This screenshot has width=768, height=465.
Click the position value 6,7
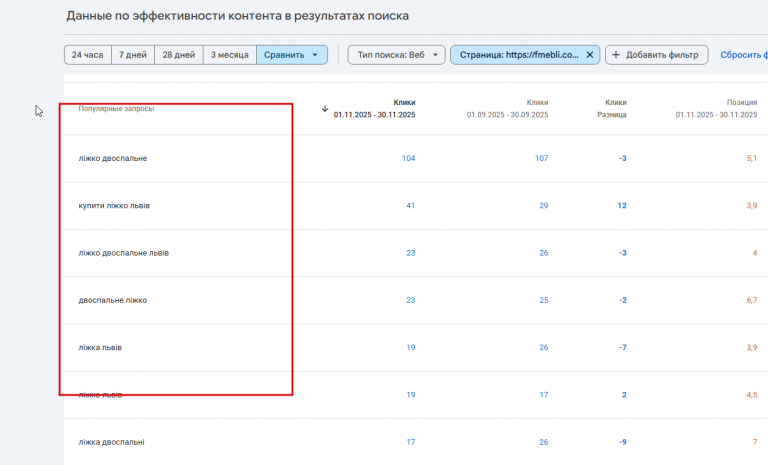pyautogui.click(x=752, y=300)
